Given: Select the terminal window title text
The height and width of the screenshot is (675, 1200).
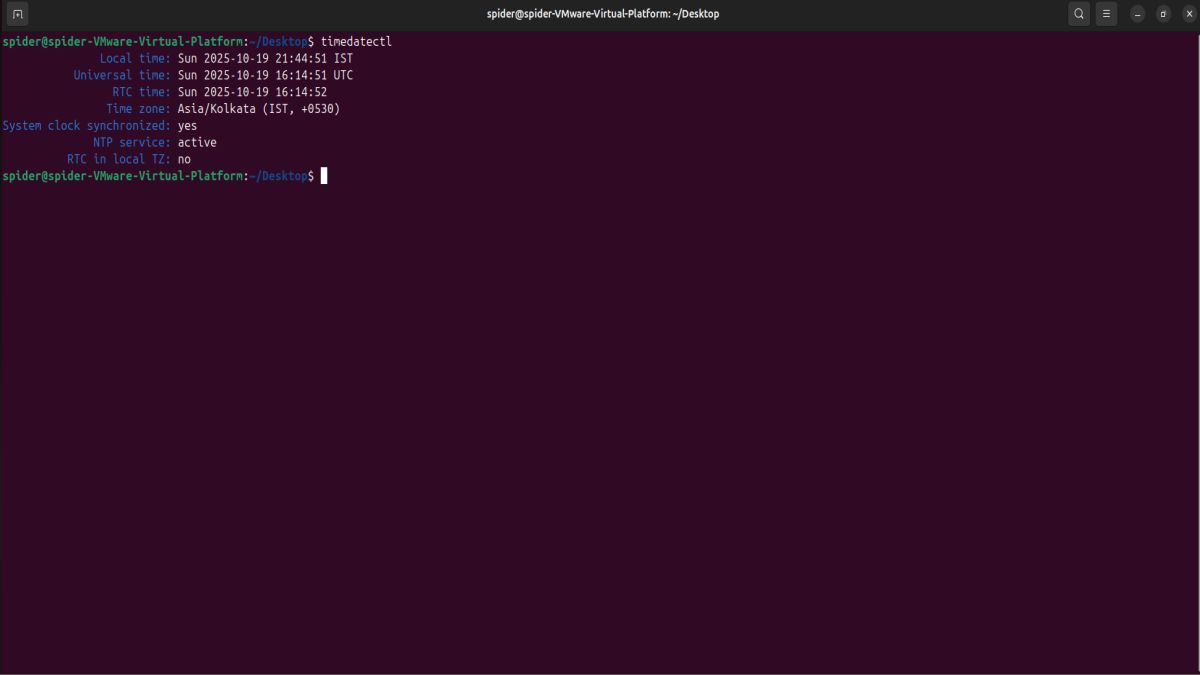Looking at the screenshot, I should point(600,13).
